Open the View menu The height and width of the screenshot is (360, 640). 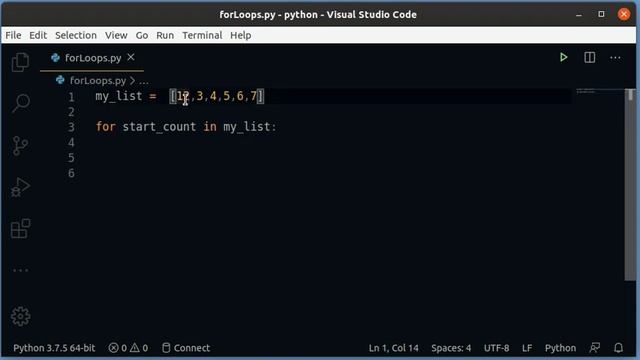point(116,36)
